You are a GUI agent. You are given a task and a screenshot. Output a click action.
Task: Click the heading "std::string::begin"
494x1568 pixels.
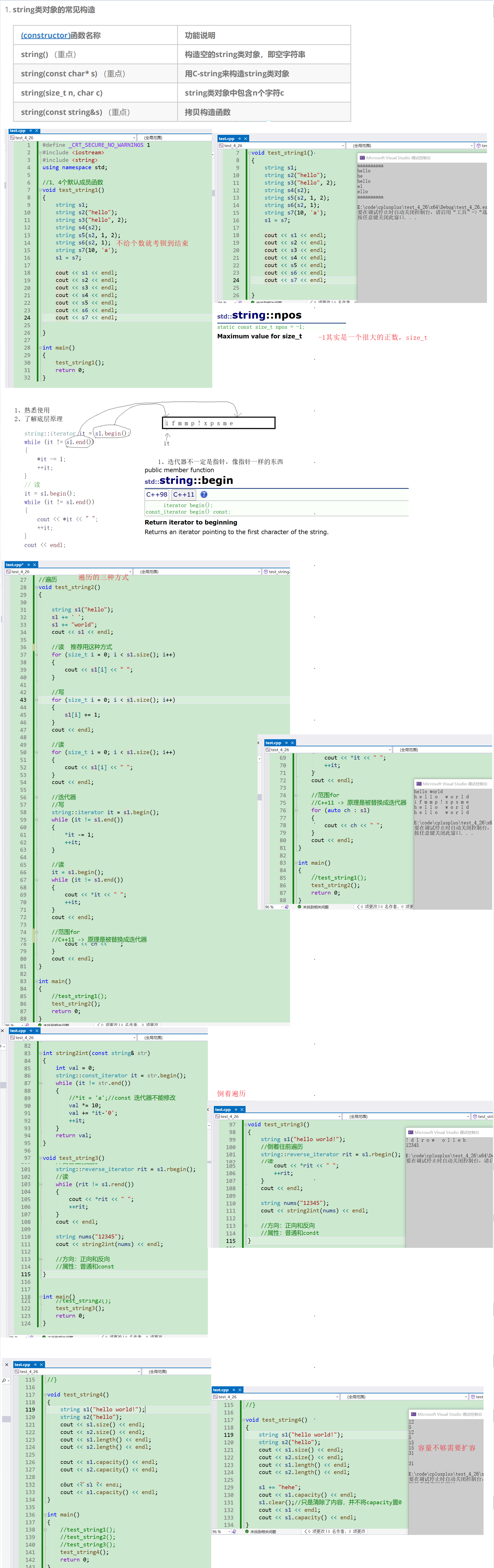(189, 480)
